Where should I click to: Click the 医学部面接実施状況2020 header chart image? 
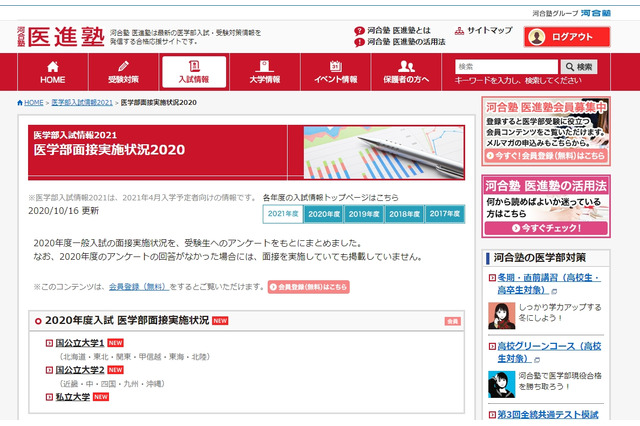coord(384,152)
